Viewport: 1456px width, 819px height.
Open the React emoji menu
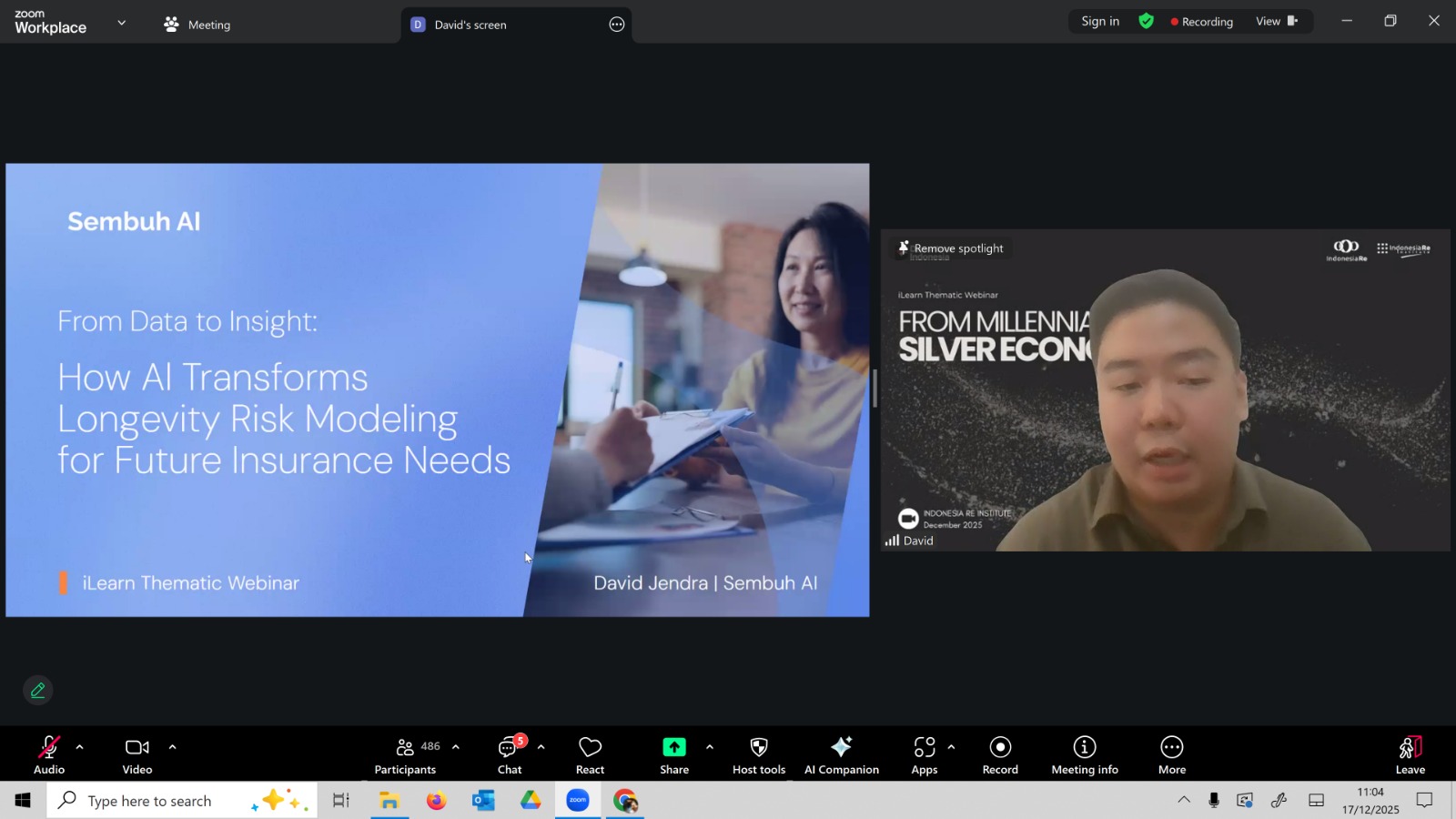point(590,754)
